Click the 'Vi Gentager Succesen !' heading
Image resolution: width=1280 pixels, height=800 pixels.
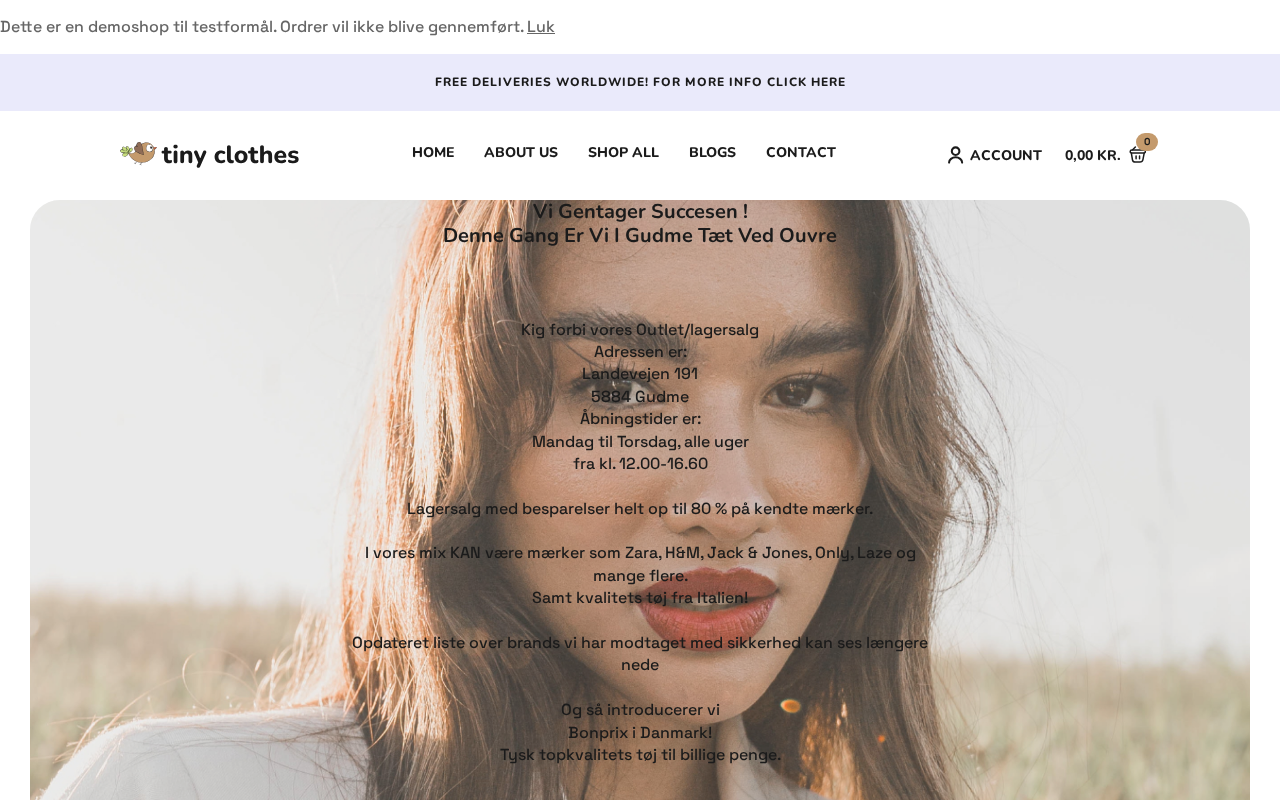tap(640, 212)
